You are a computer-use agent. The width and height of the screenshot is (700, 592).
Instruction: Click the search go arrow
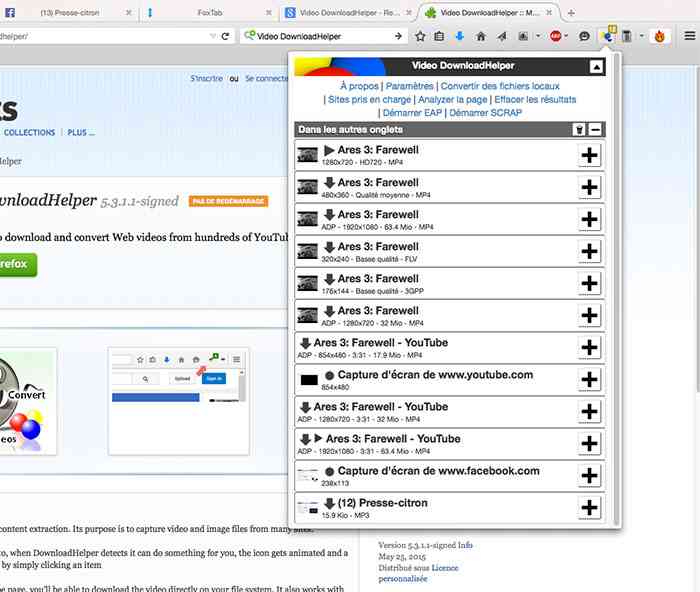click(398, 36)
